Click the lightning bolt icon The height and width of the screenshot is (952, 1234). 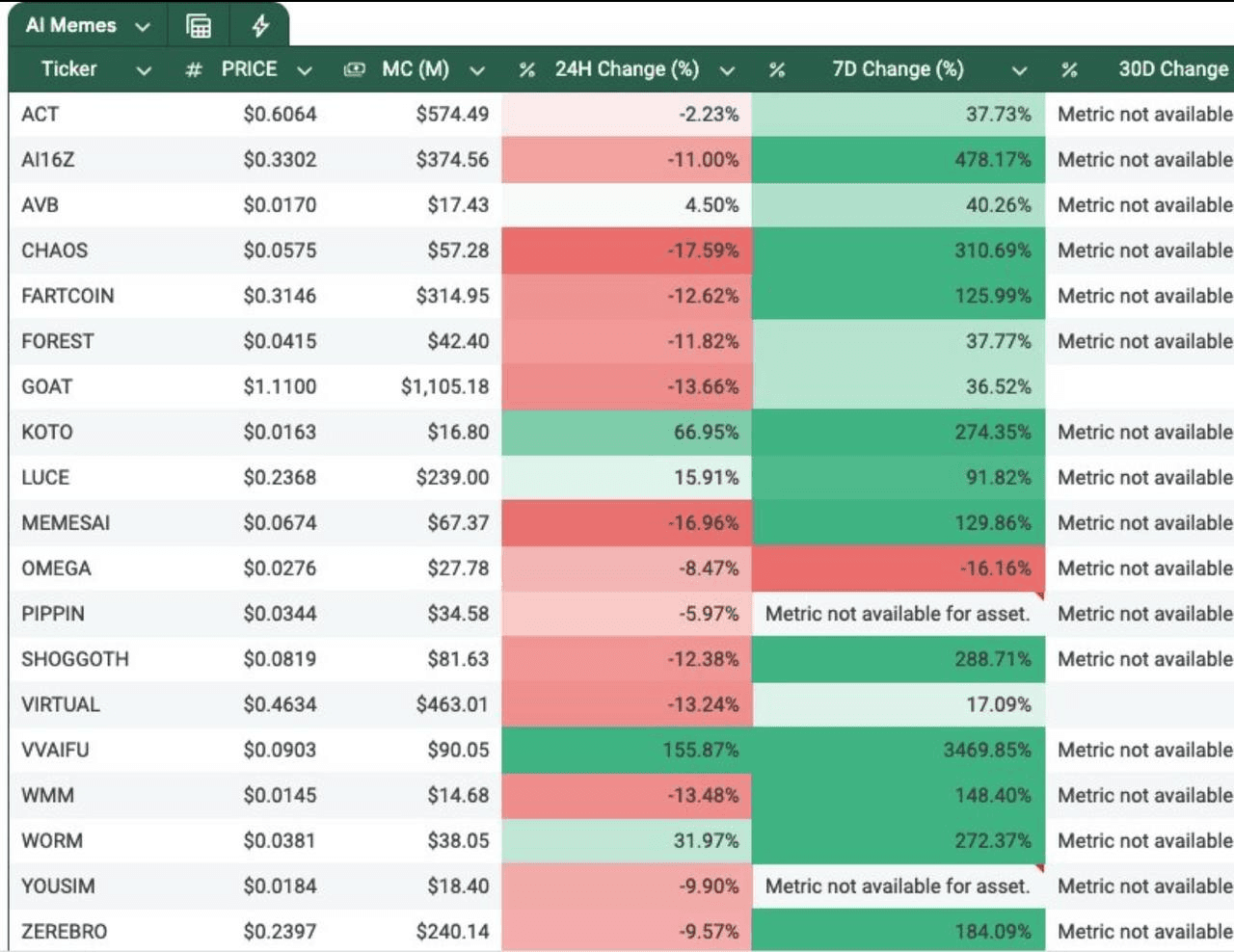click(260, 26)
